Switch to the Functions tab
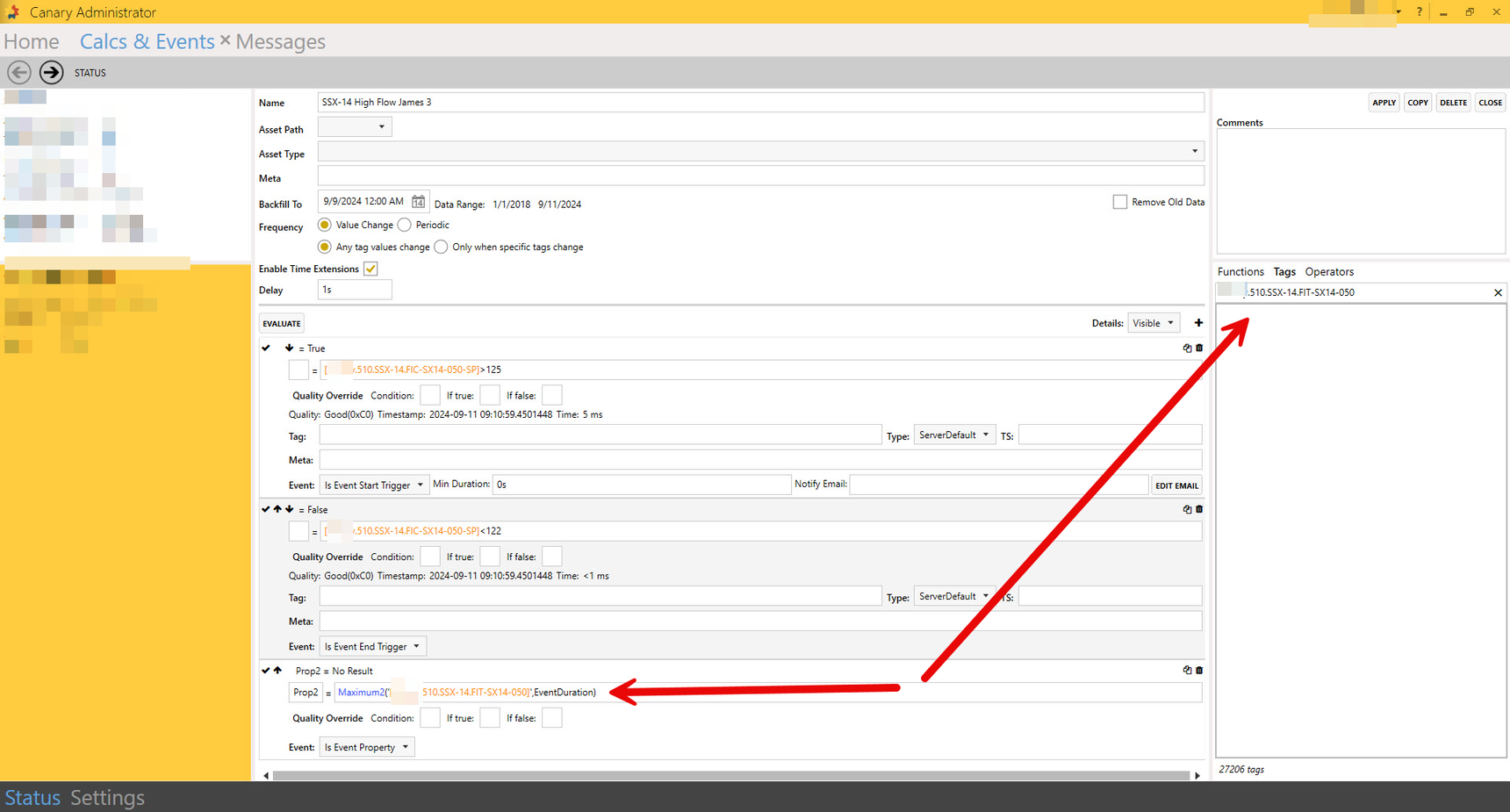Image resolution: width=1510 pixels, height=812 pixels. coord(1240,271)
